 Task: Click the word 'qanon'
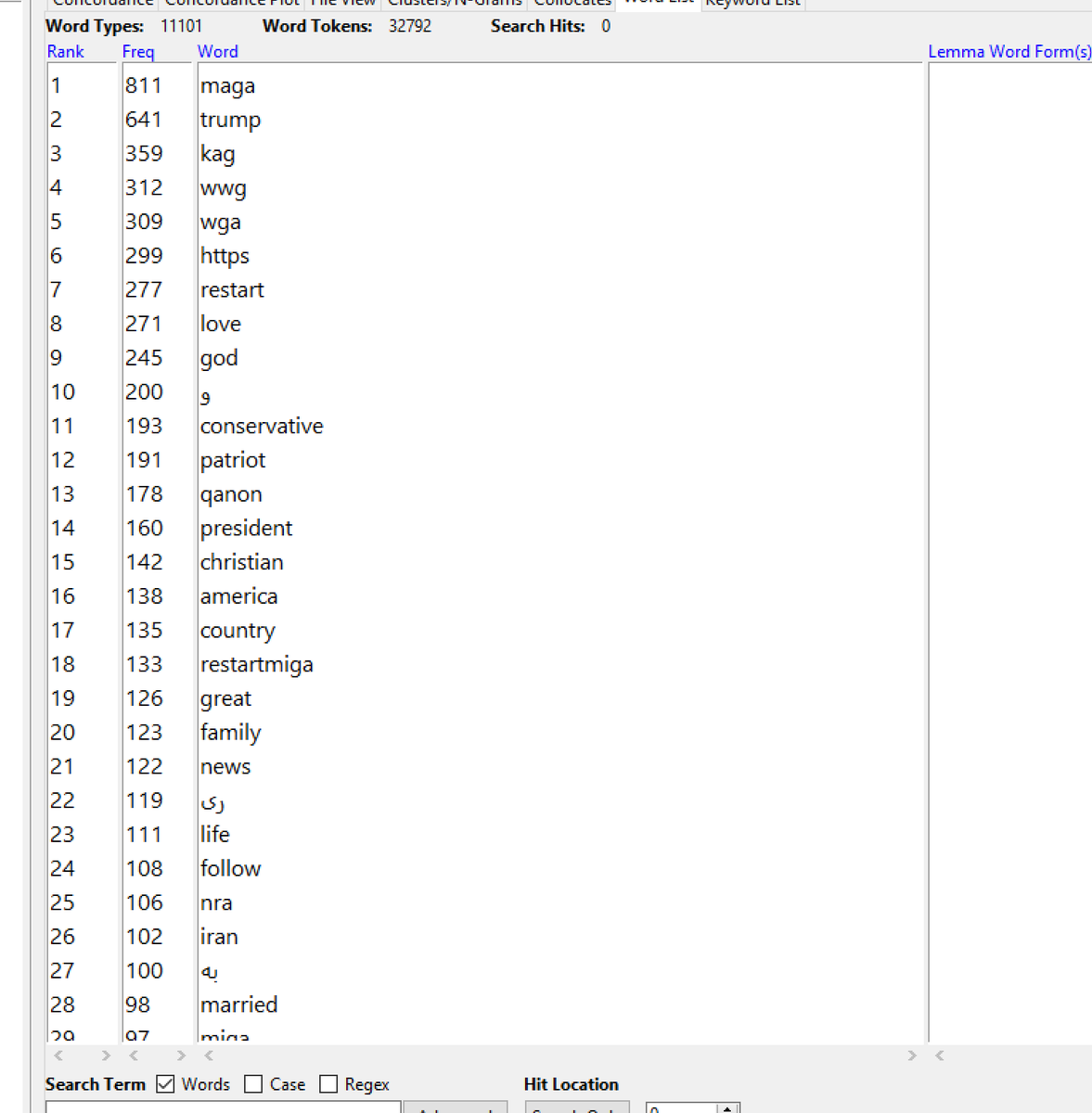(x=231, y=494)
